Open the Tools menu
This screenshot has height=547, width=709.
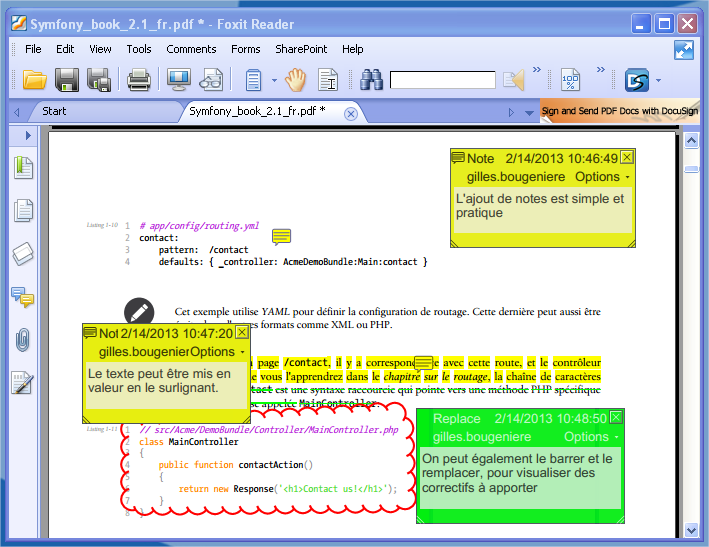139,49
